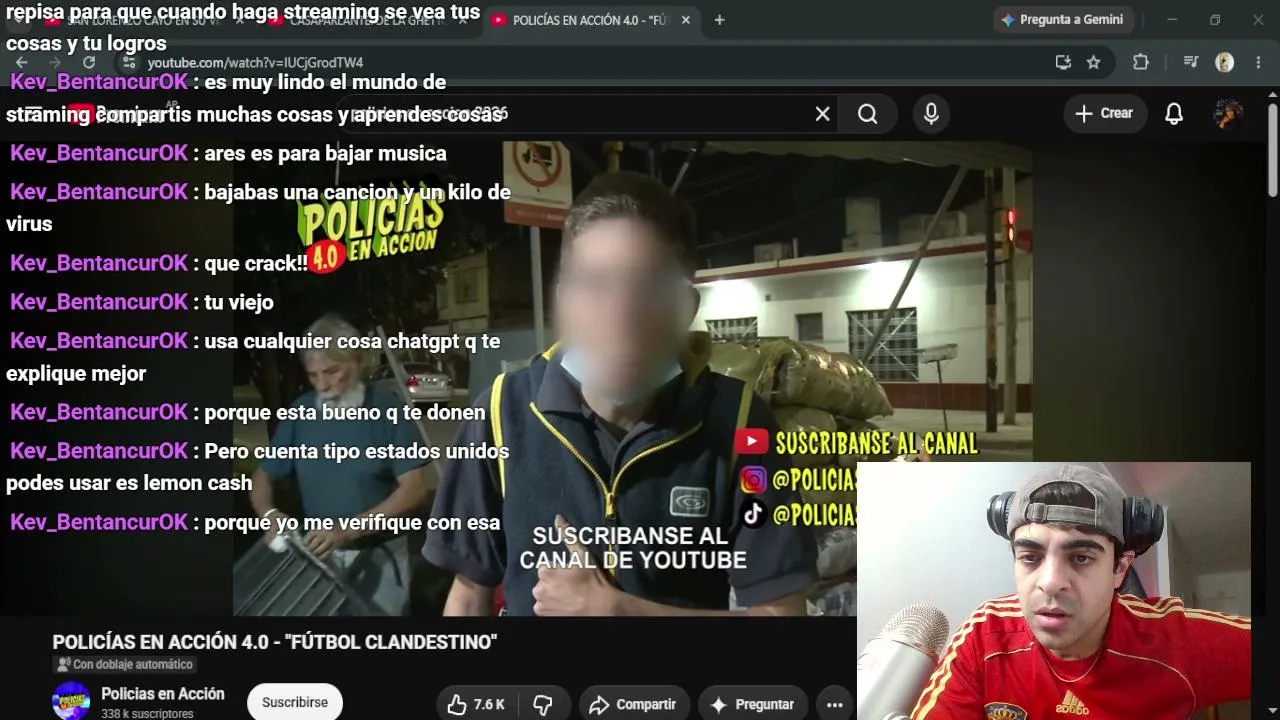Viewport: 1280px width, 720px height.
Task: Open the media controls icon in Chrome toolbar
Action: [1190, 62]
